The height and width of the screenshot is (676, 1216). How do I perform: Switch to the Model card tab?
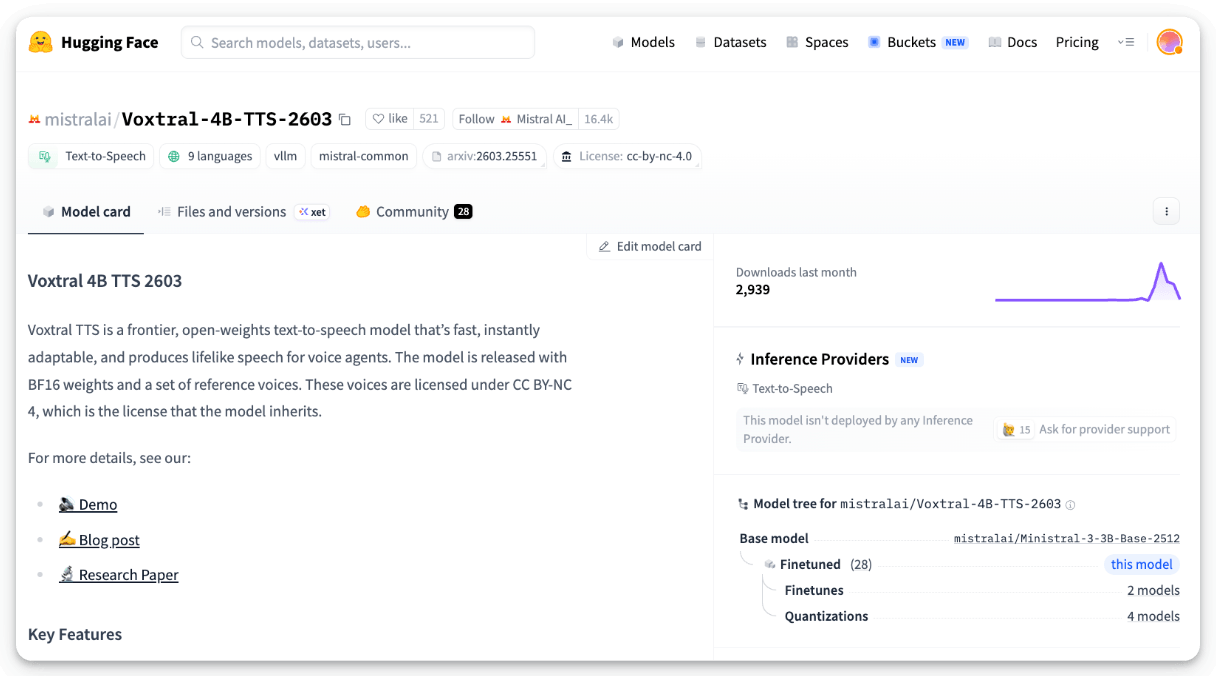pos(86,212)
